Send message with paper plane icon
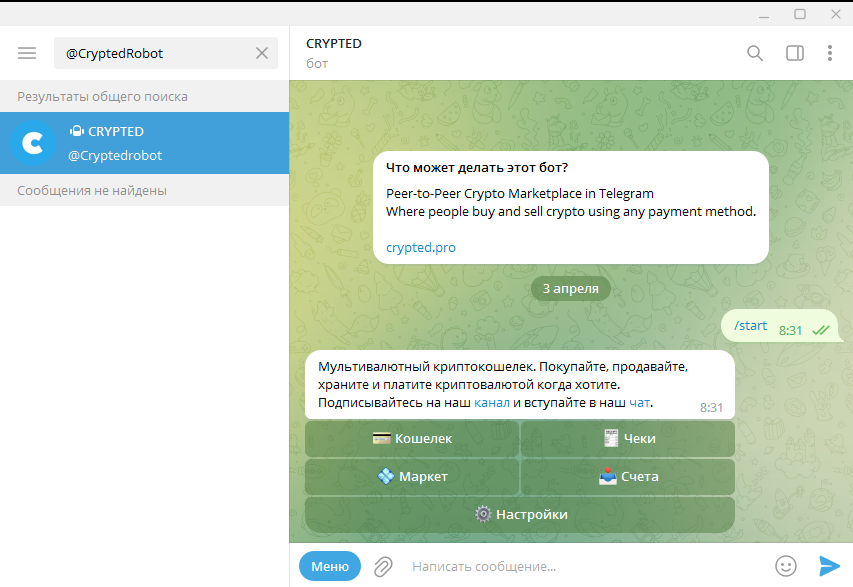Image resolution: width=853 pixels, height=587 pixels. point(829,566)
